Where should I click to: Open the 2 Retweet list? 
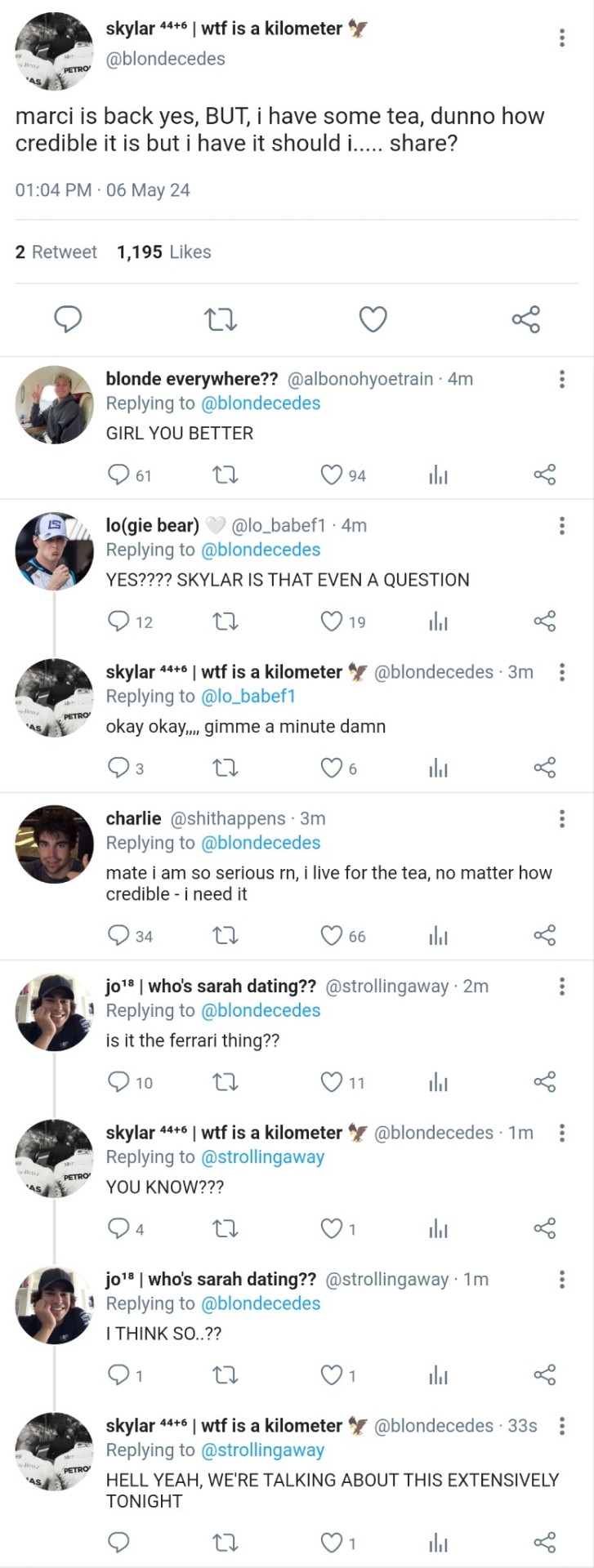pyautogui.click(x=56, y=252)
